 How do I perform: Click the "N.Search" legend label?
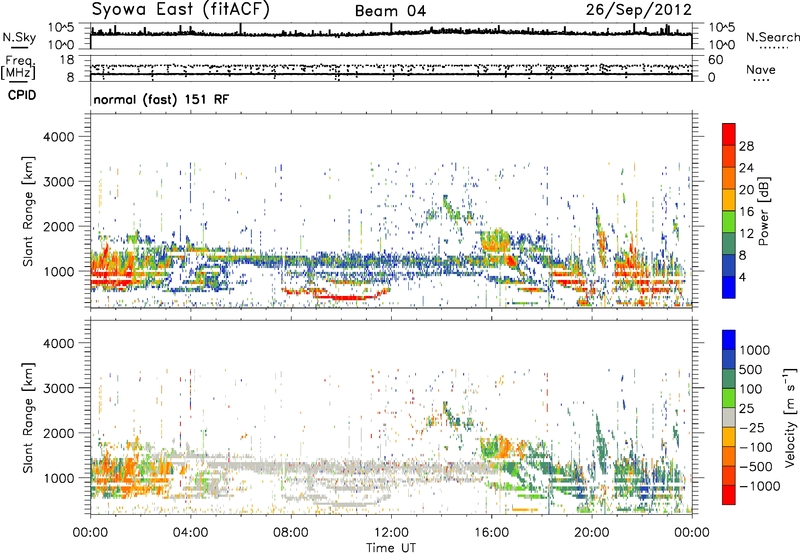(x=772, y=37)
